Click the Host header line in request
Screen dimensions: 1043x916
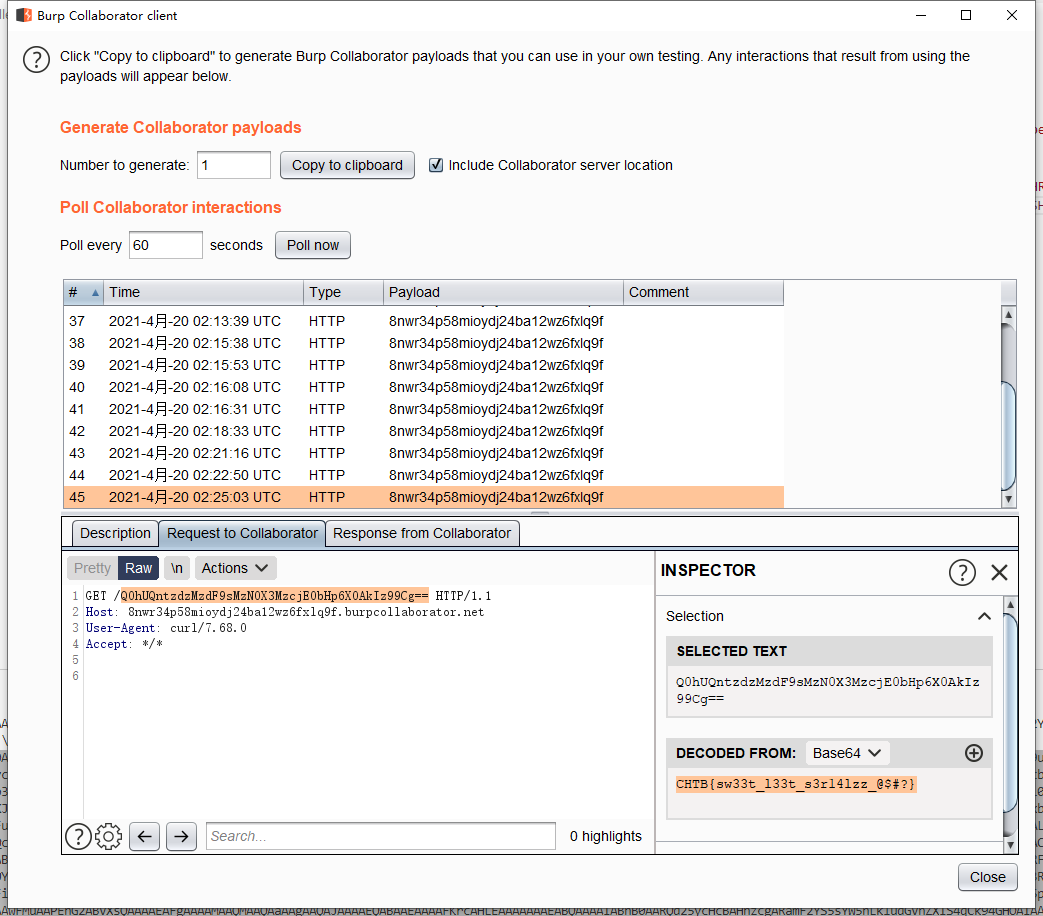[285, 612]
